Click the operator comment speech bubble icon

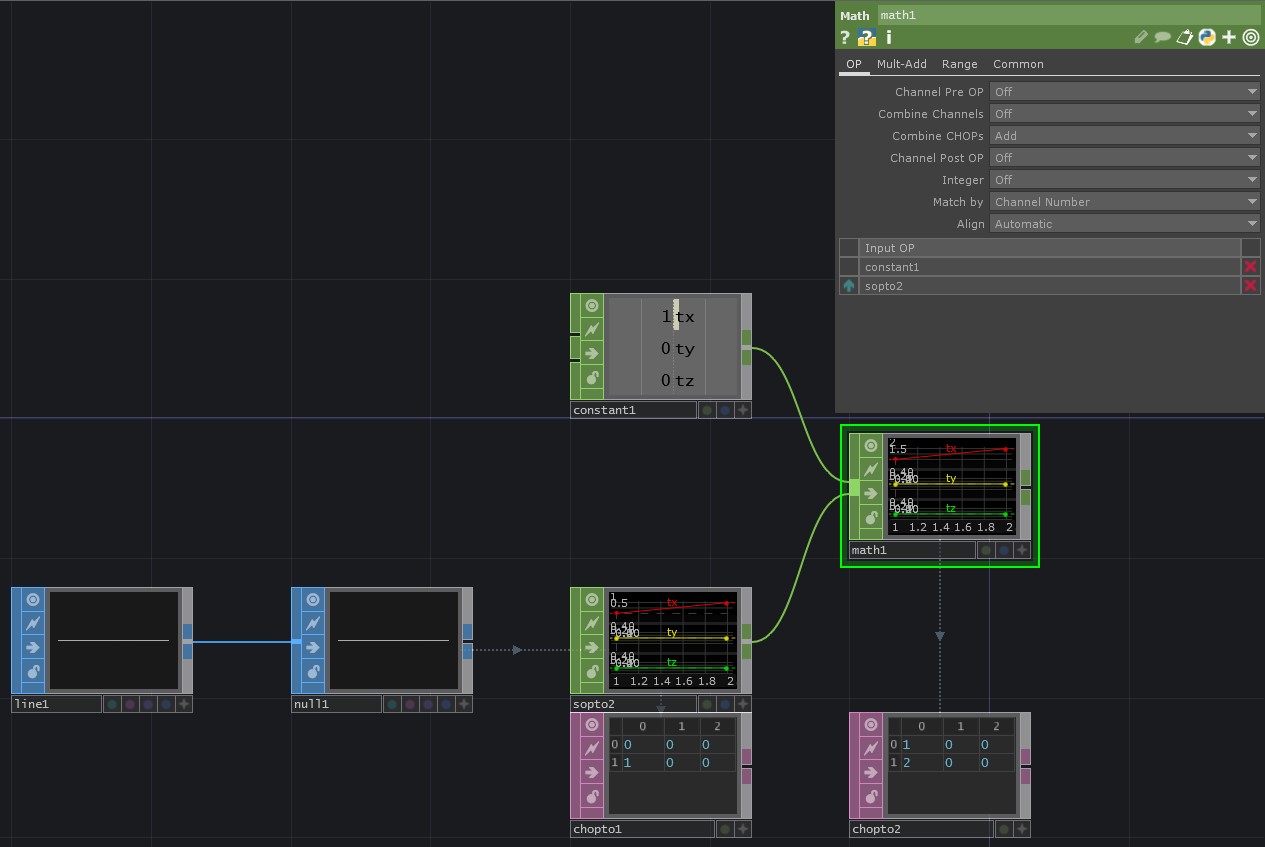1162,38
